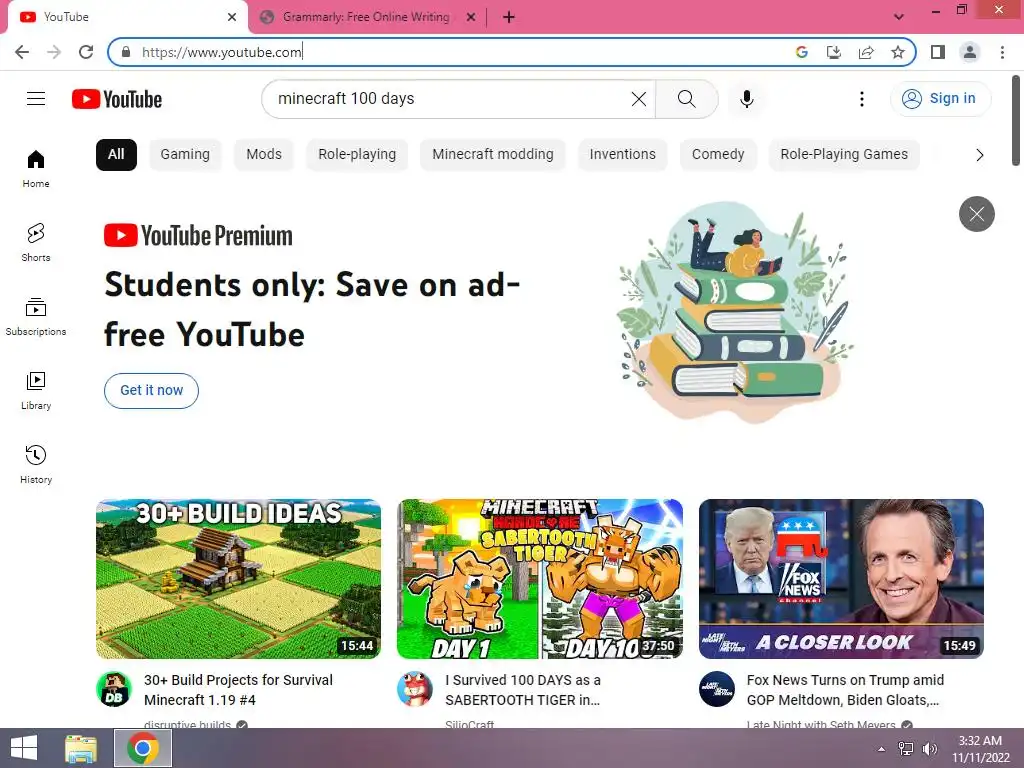Select the Mods filter chip
The height and width of the screenshot is (768, 1024).
(x=264, y=155)
